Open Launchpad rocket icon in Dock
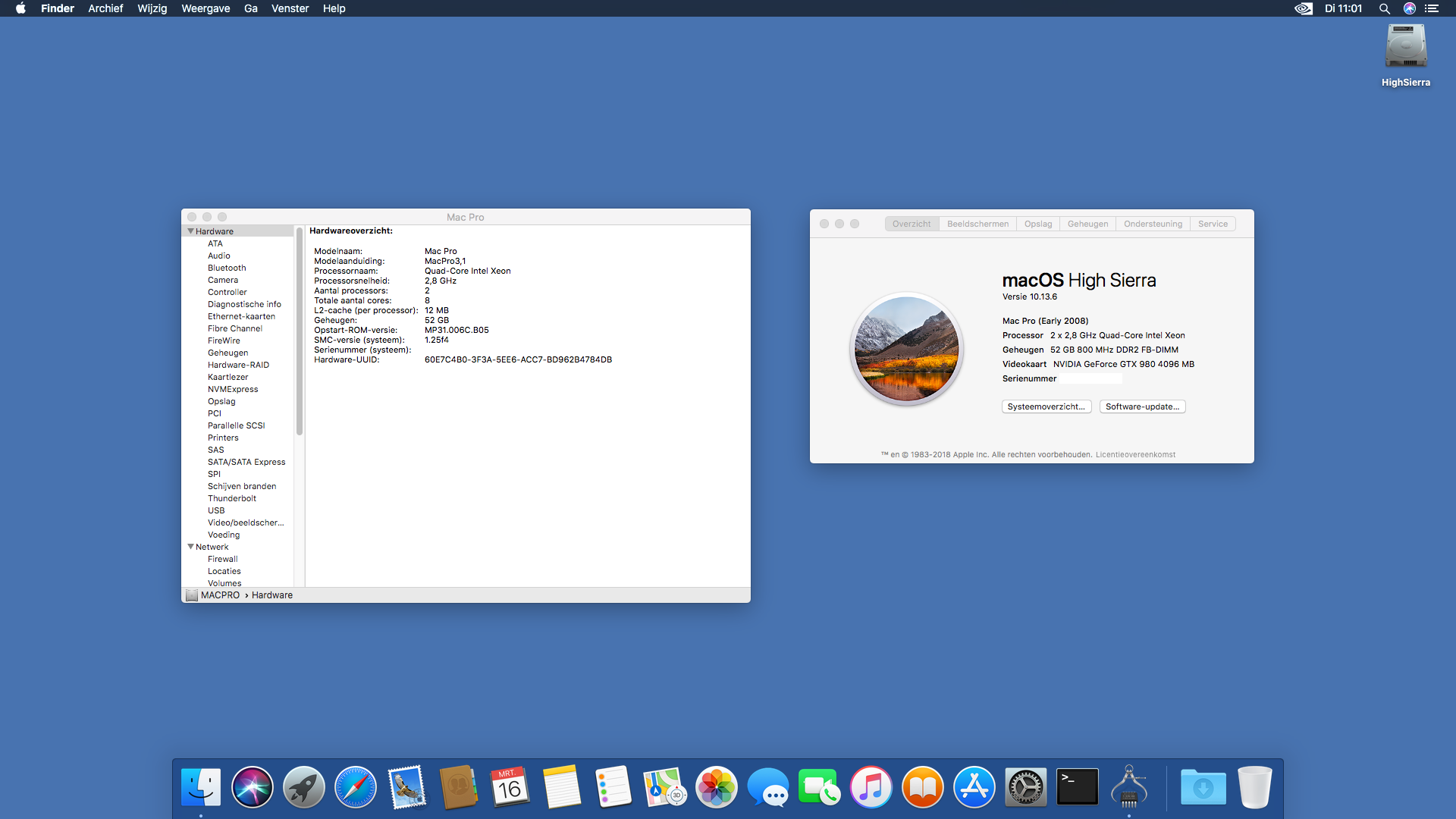Image resolution: width=1456 pixels, height=819 pixels. point(304,787)
